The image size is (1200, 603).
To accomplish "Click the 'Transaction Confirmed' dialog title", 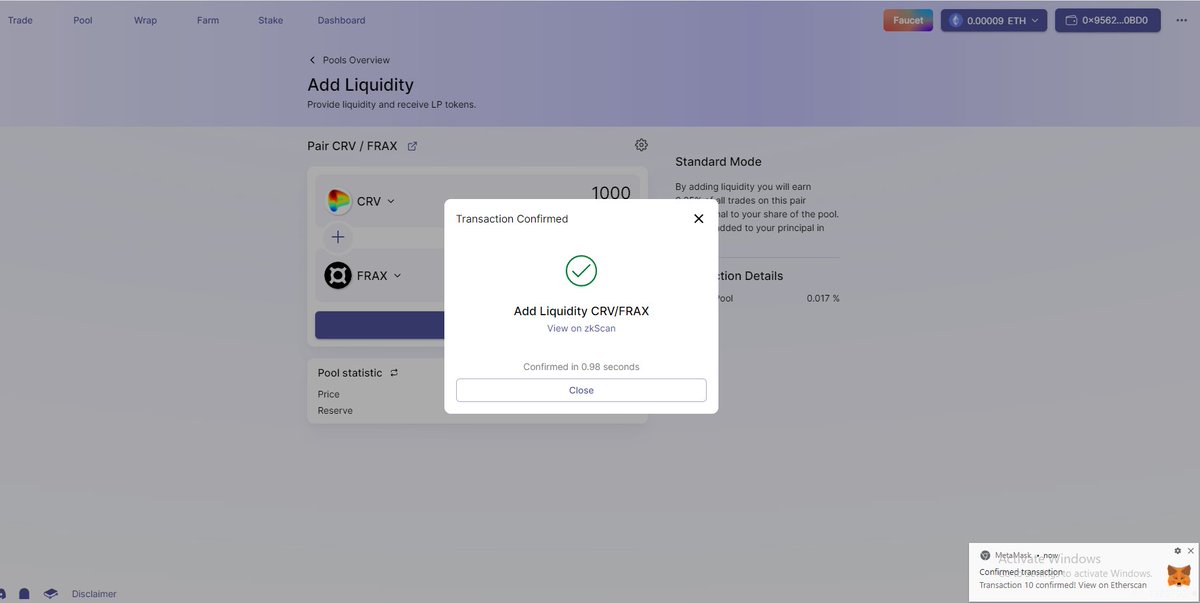I will click(512, 219).
